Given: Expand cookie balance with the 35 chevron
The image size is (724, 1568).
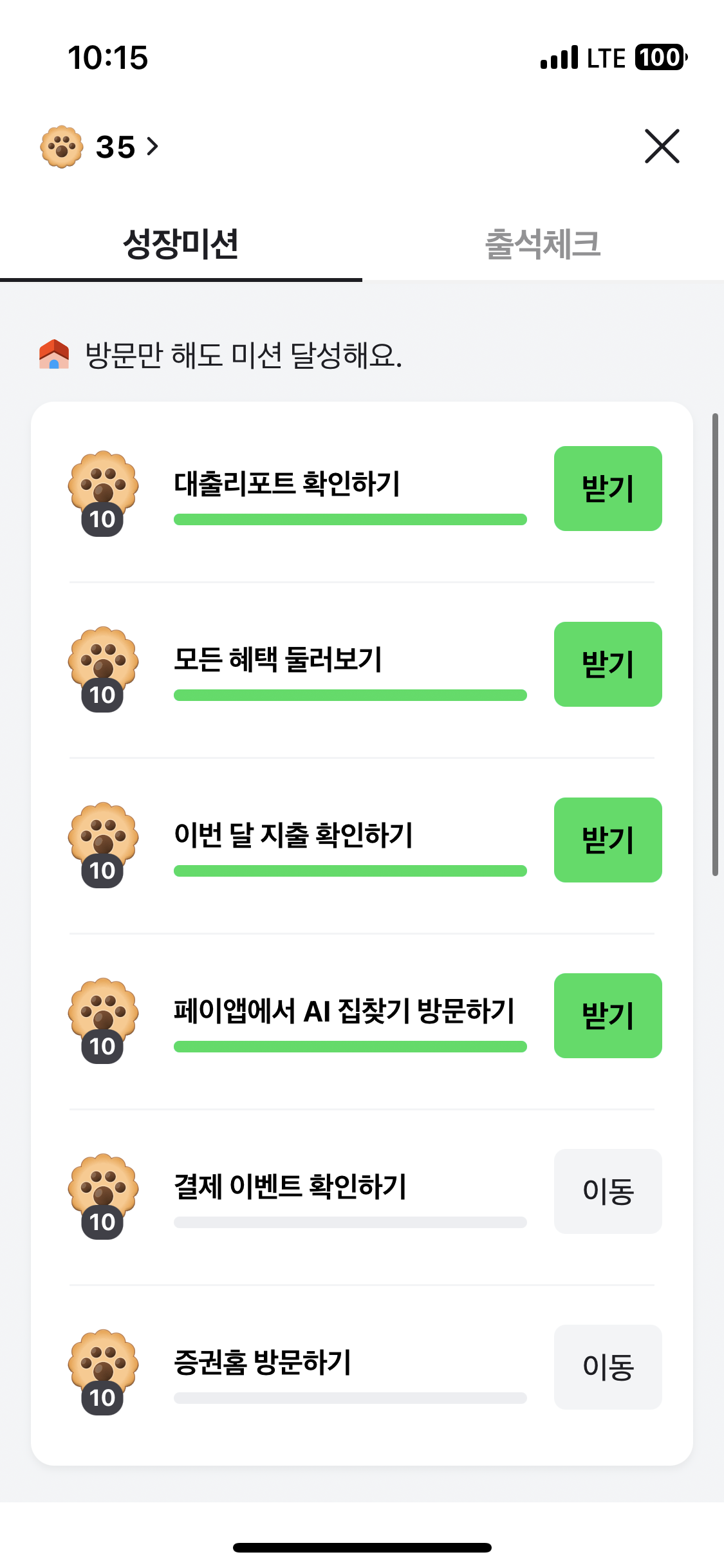Looking at the screenshot, I should click(152, 147).
